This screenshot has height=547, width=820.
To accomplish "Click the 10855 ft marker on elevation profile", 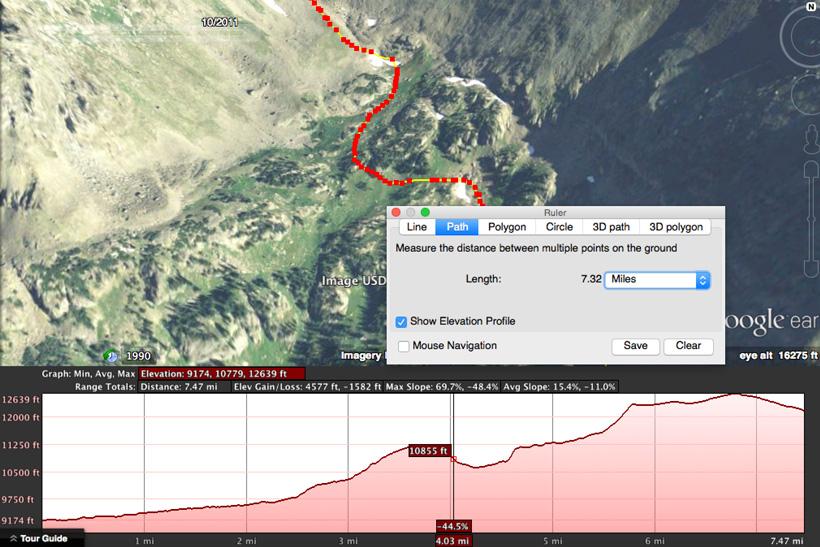I will pos(431,451).
